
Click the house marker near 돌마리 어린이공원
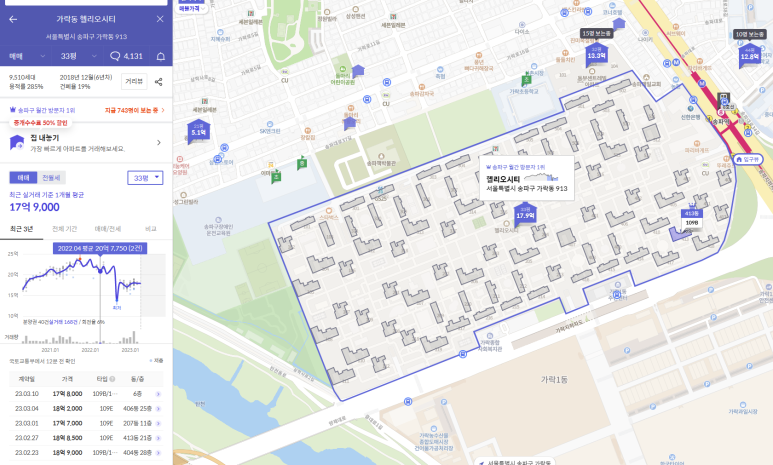tap(358, 72)
